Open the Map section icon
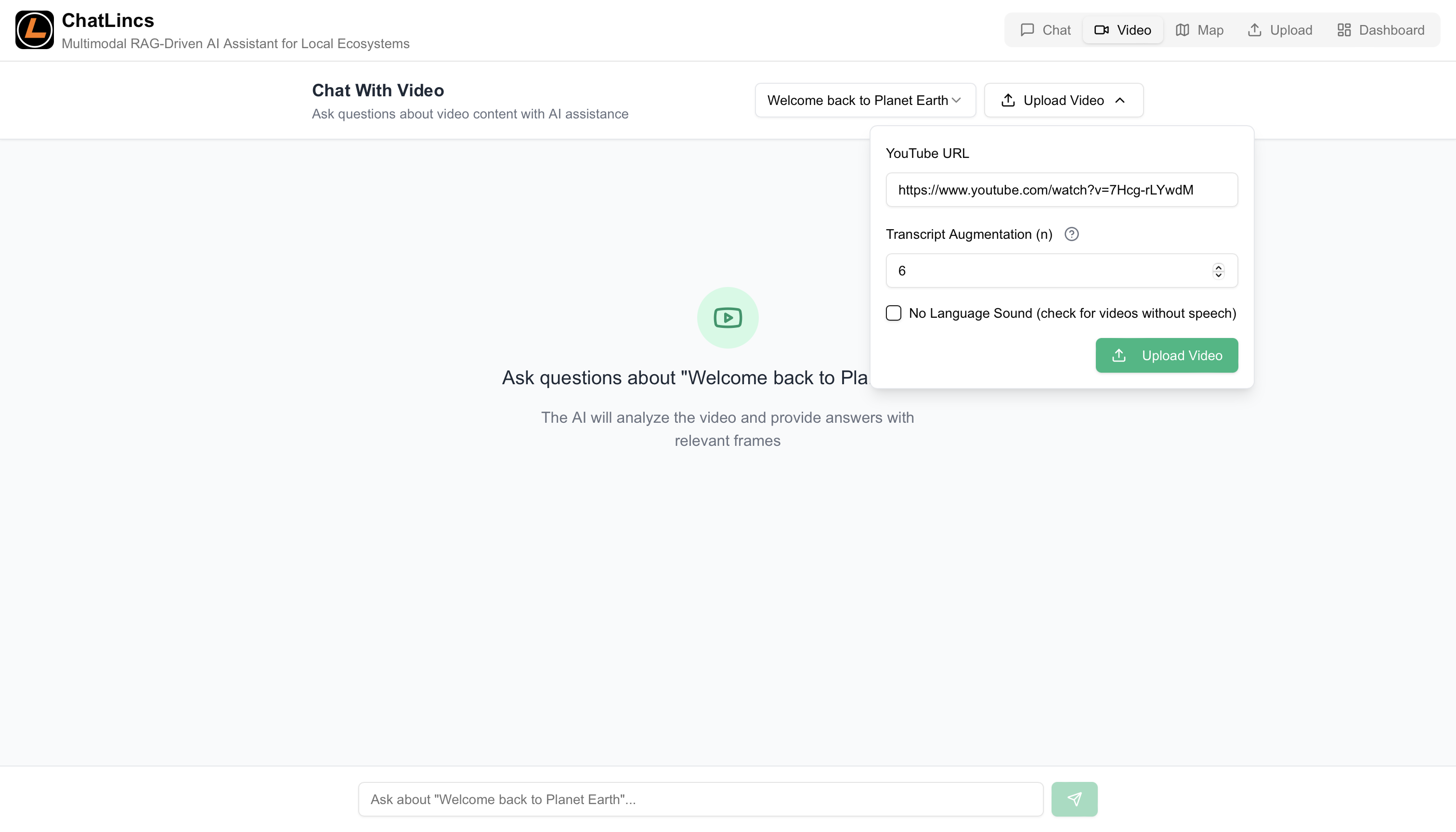 point(1183,30)
